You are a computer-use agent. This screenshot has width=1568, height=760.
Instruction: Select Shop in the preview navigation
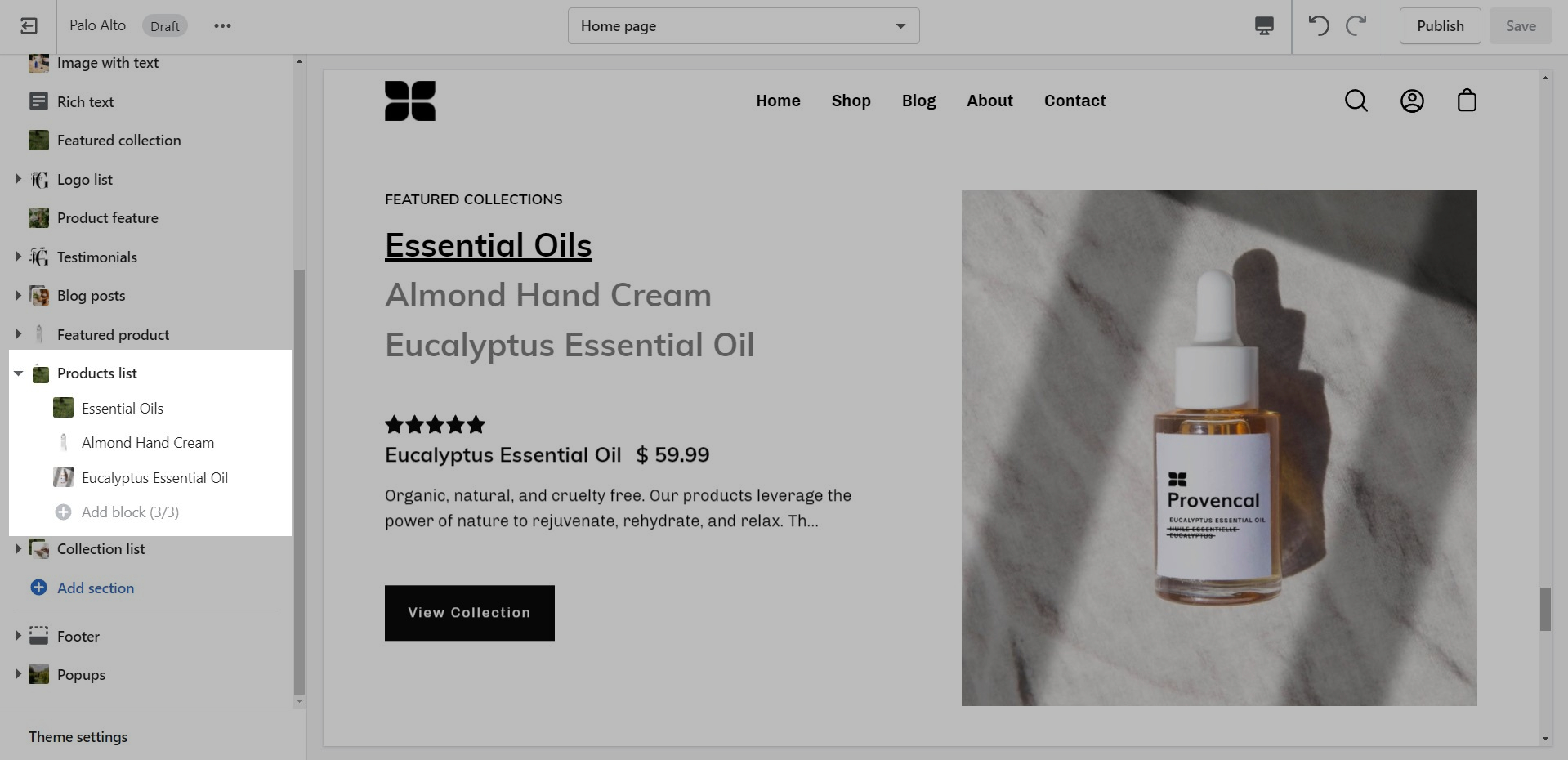851,101
